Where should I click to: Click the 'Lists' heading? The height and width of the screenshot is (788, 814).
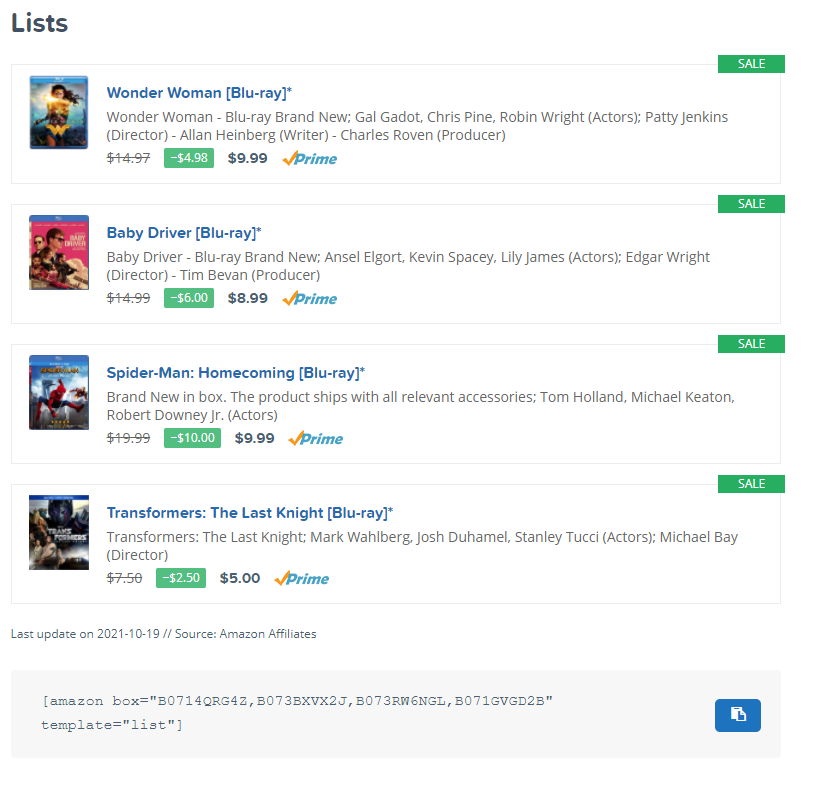[x=39, y=23]
